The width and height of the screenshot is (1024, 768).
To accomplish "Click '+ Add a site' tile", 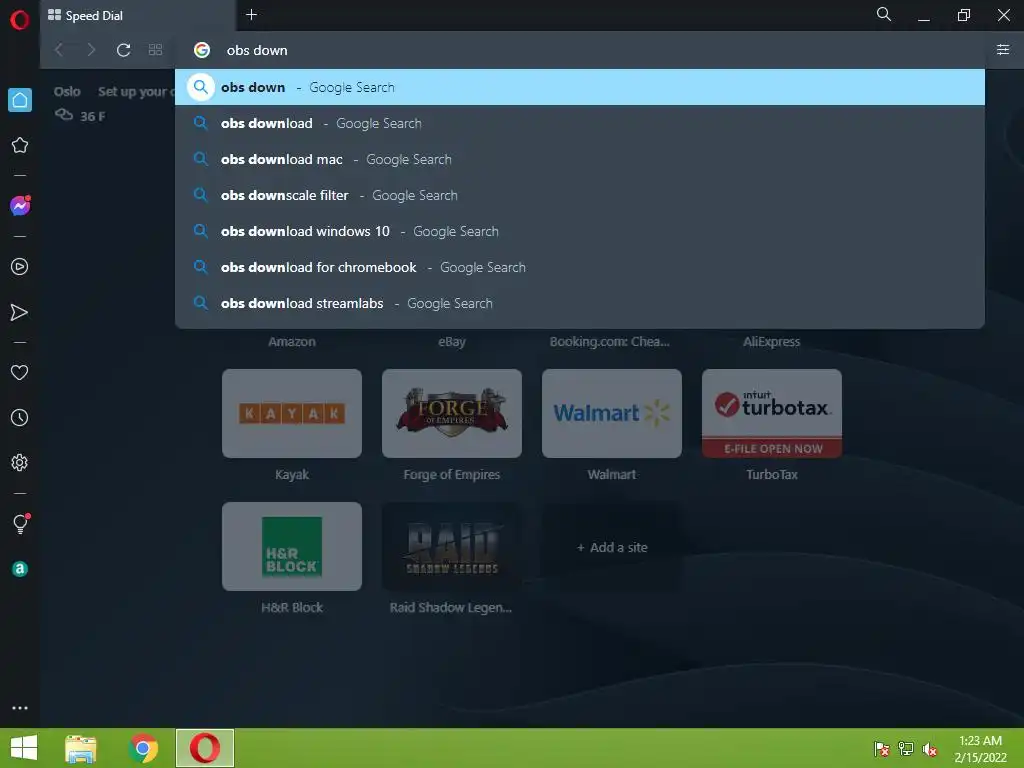I will [612, 547].
